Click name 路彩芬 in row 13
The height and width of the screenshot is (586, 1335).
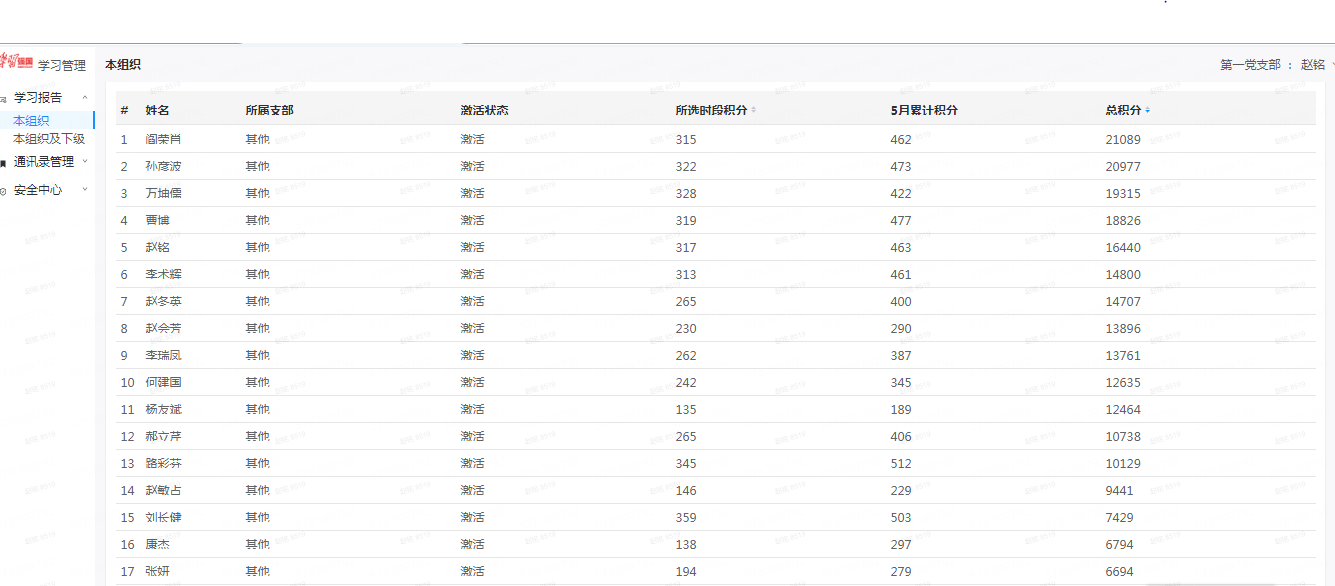coord(164,463)
